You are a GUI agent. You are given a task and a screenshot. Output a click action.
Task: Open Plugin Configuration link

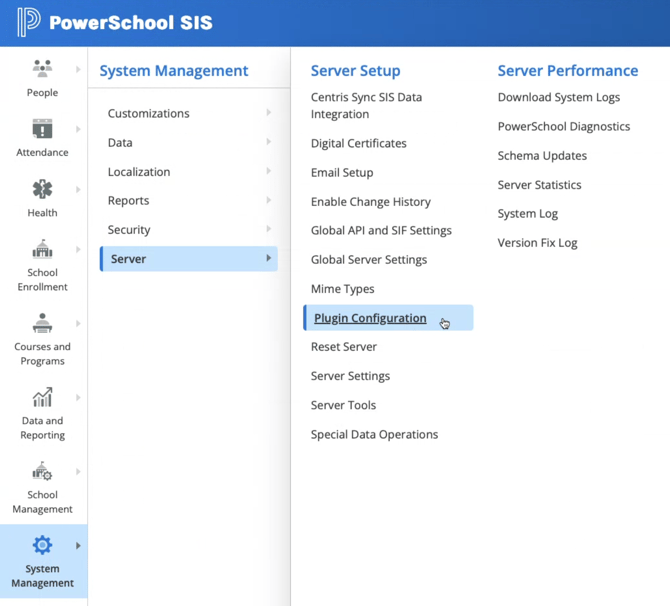[x=370, y=318]
